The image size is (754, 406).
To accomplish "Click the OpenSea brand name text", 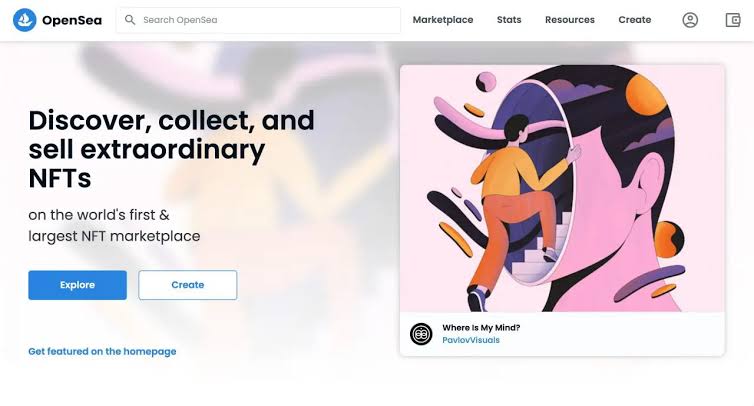I will pos(72,20).
